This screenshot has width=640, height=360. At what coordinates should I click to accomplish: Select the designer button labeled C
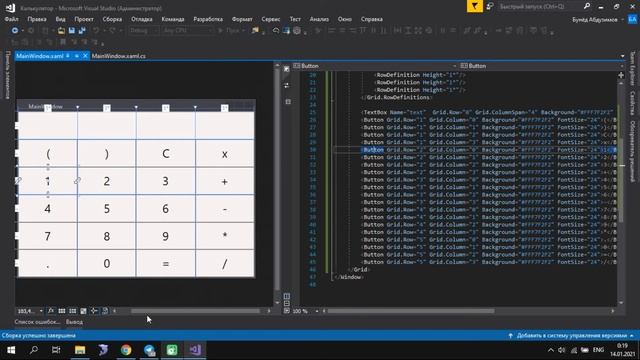[x=166, y=153]
